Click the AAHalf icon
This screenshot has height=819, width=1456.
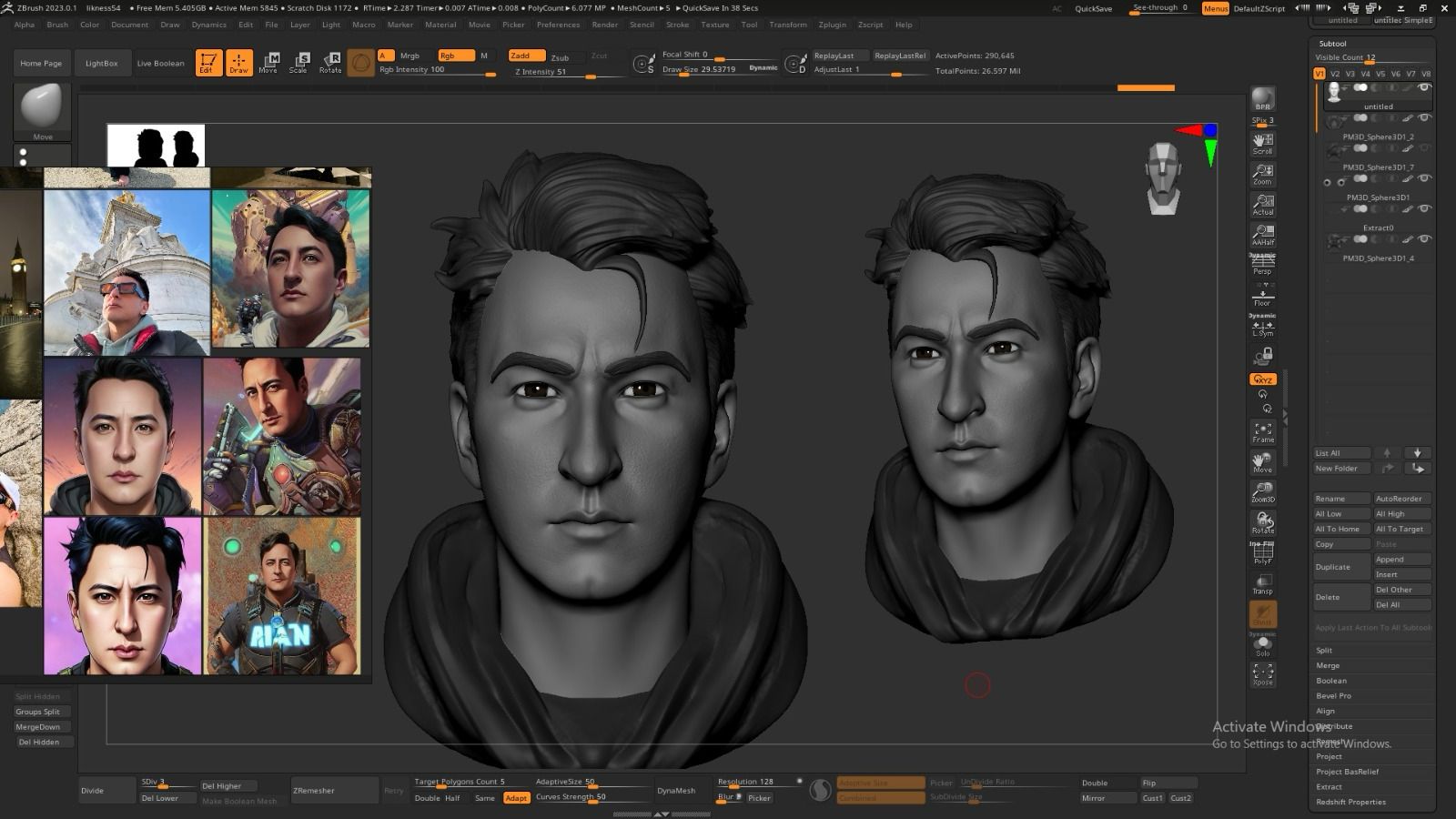coord(1263,235)
